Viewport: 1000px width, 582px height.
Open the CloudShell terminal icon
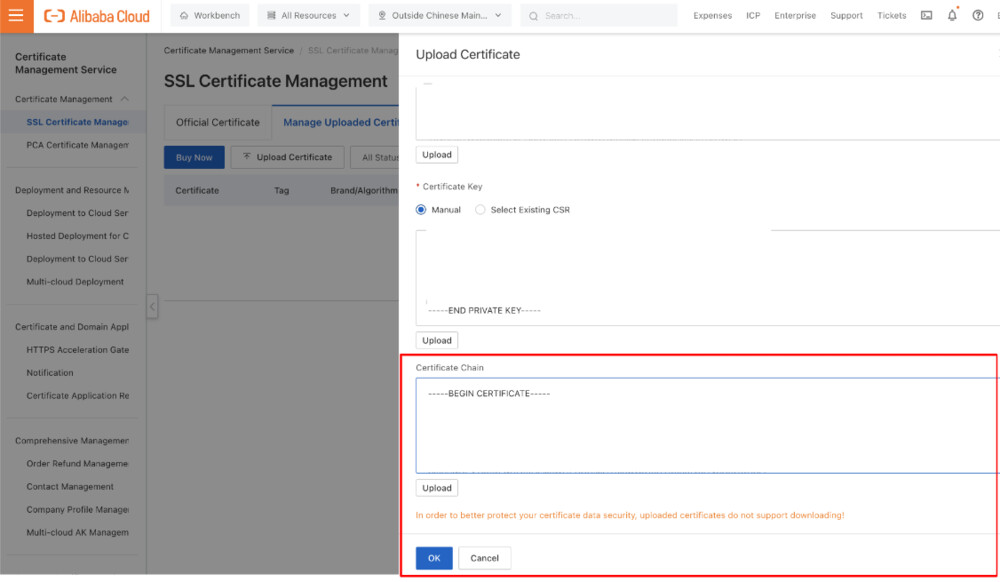926,15
